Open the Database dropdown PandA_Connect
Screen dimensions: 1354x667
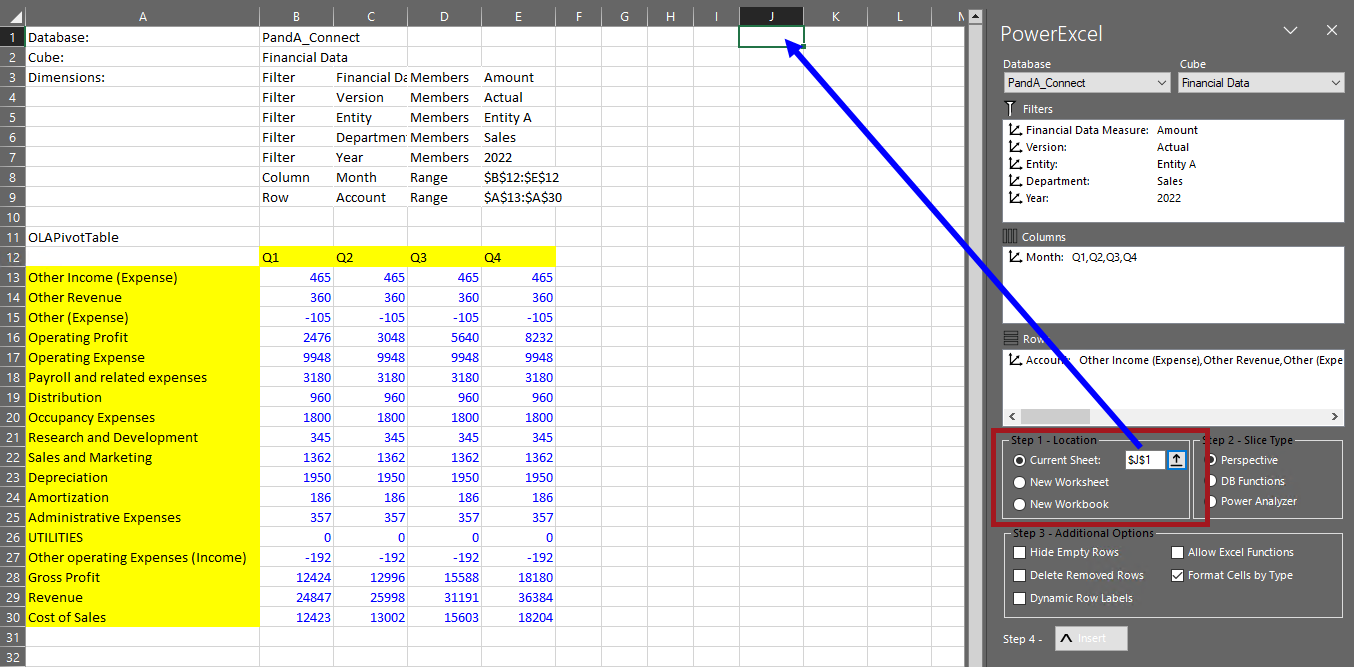point(1087,83)
